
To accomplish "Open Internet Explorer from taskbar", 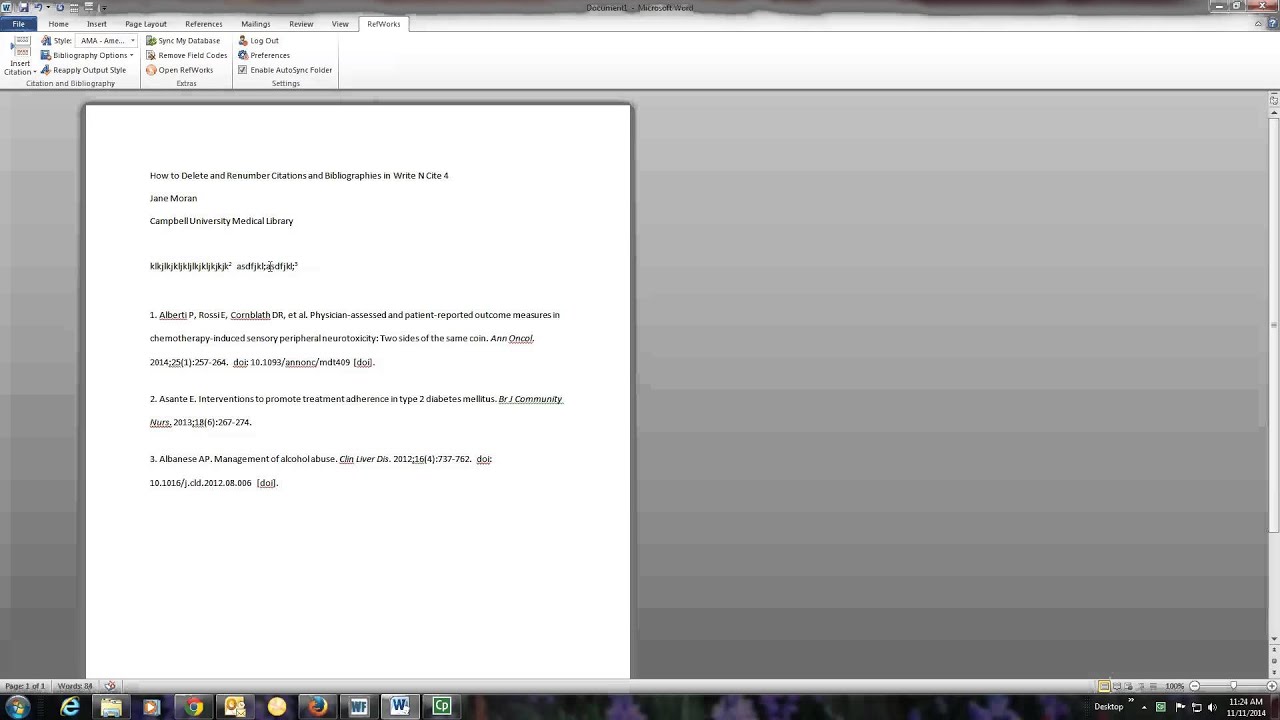I will (70, 707).
